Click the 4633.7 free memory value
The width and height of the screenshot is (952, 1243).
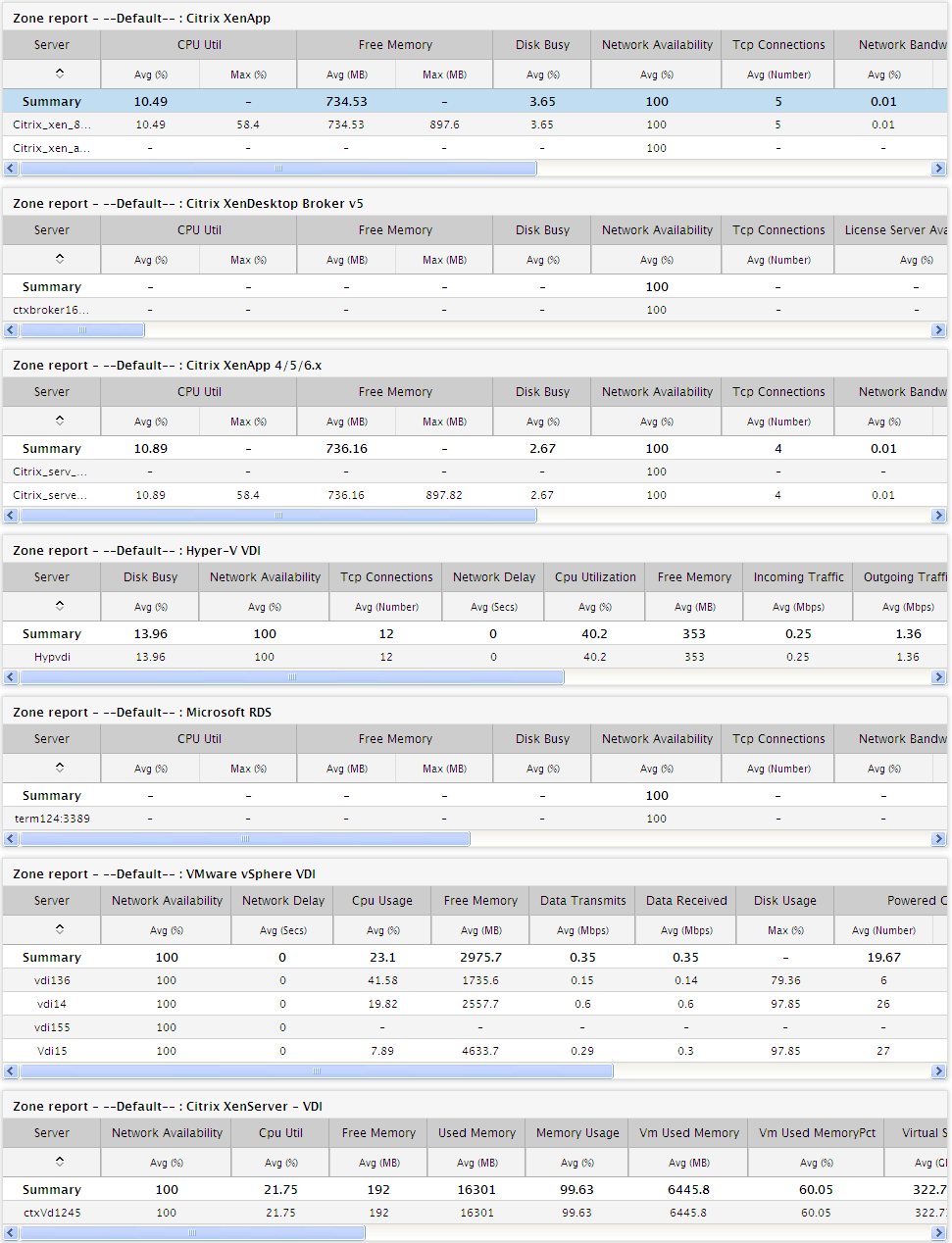click(x=480, y=1051)
